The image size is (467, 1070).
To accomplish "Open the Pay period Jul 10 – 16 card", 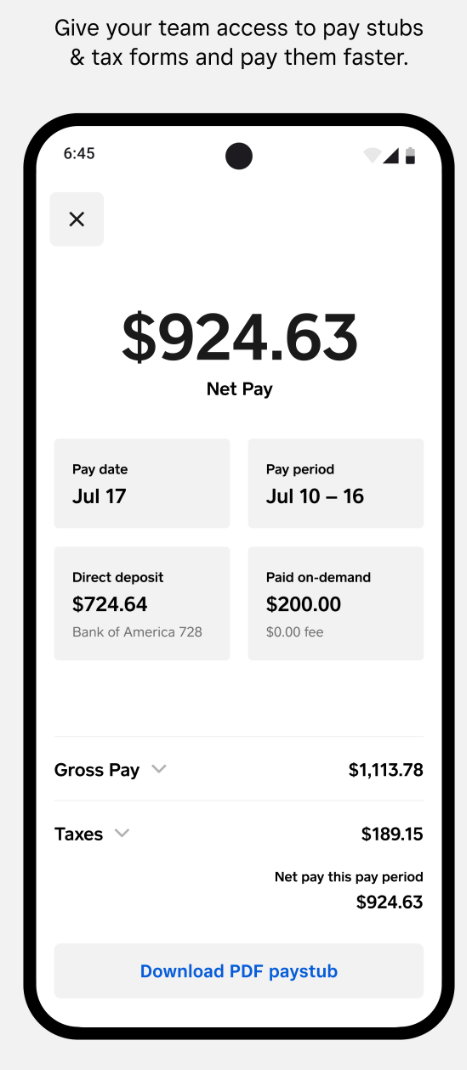I will point(336,483).
